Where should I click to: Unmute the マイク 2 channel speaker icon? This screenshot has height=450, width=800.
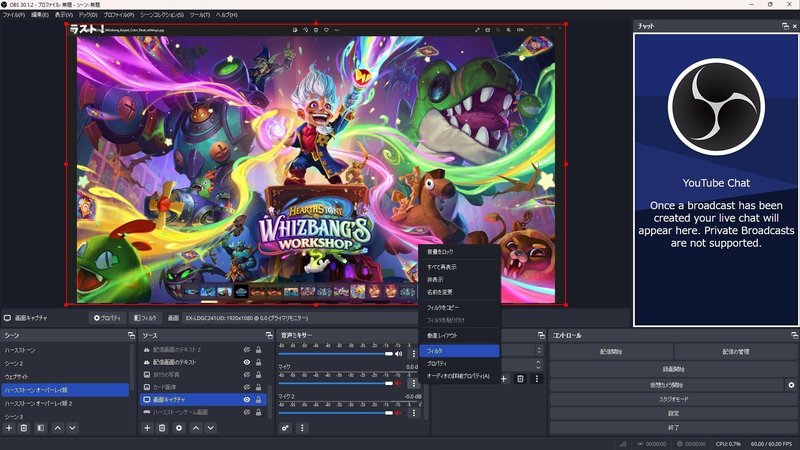click(399, 413)
